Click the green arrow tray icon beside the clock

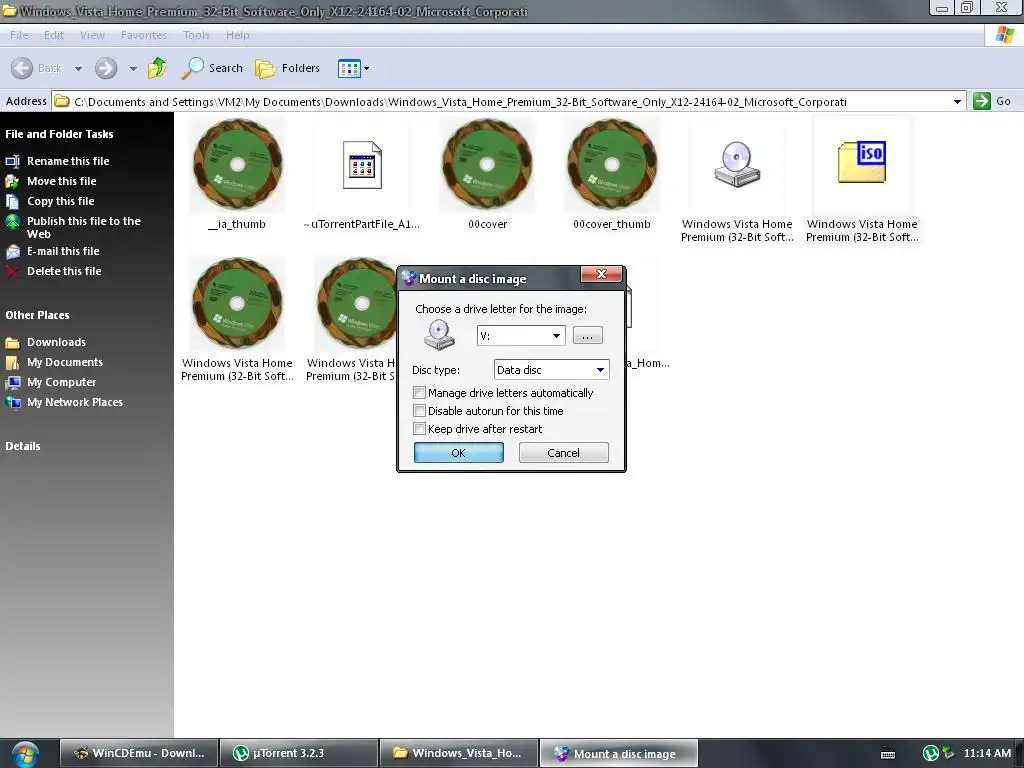pos(948,754)
